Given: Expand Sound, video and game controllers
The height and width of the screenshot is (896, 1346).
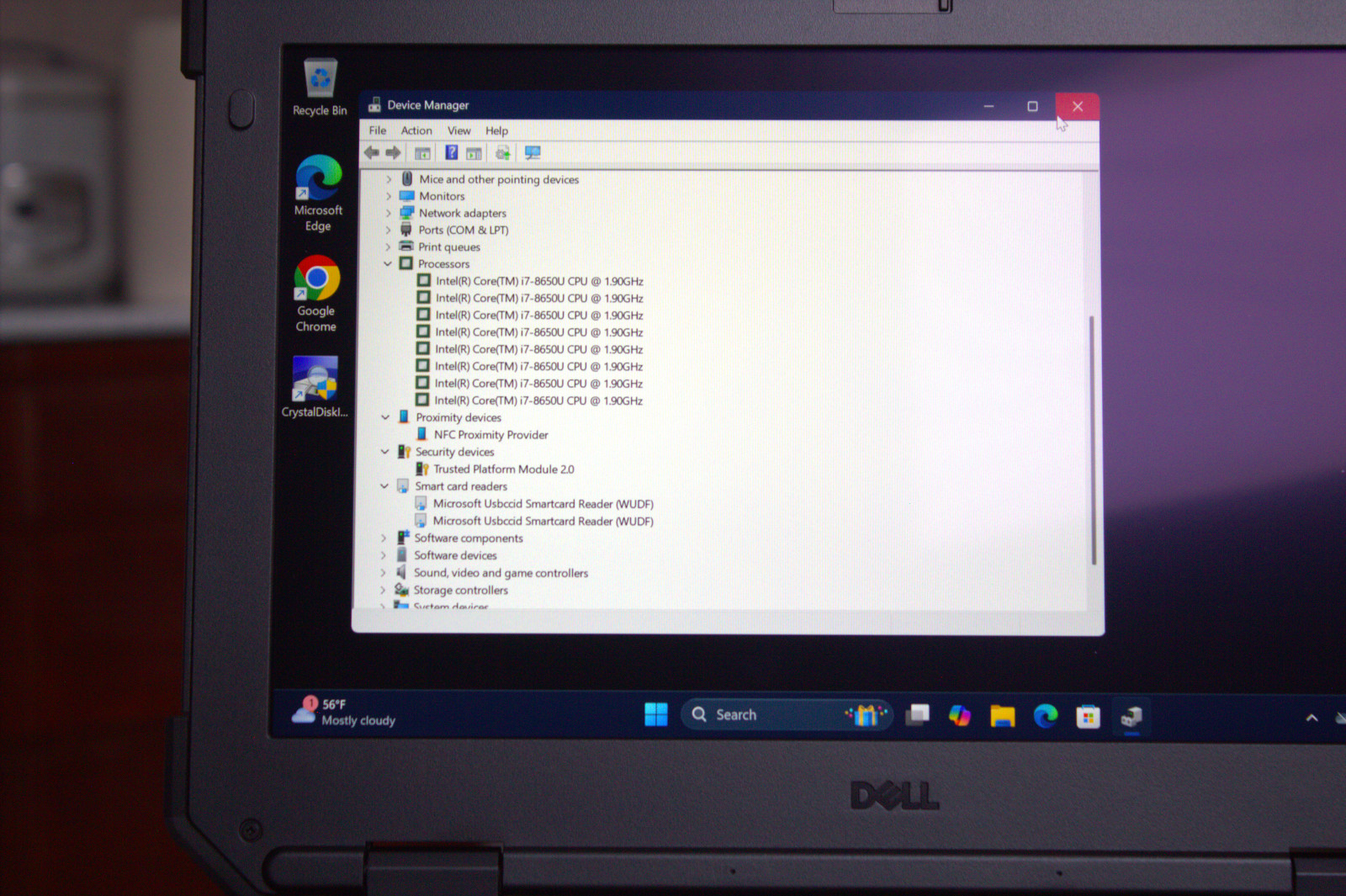Looking at the screenshot, I should 384,573.
